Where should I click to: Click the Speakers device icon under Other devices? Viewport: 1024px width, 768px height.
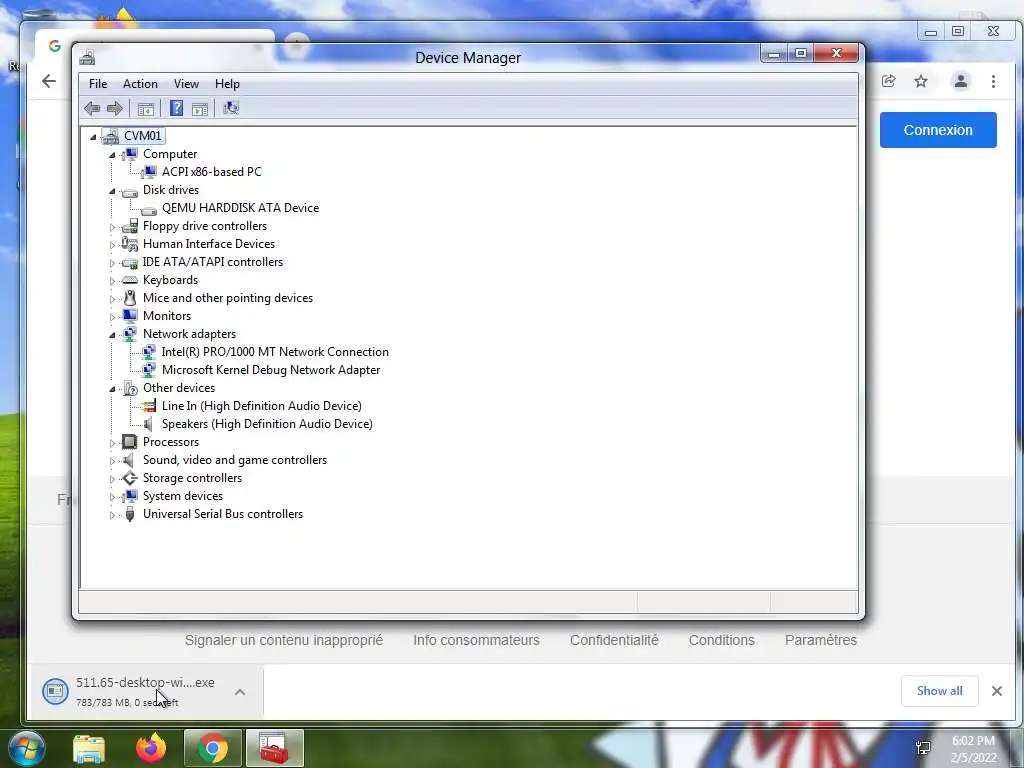[x=149, y=424]
